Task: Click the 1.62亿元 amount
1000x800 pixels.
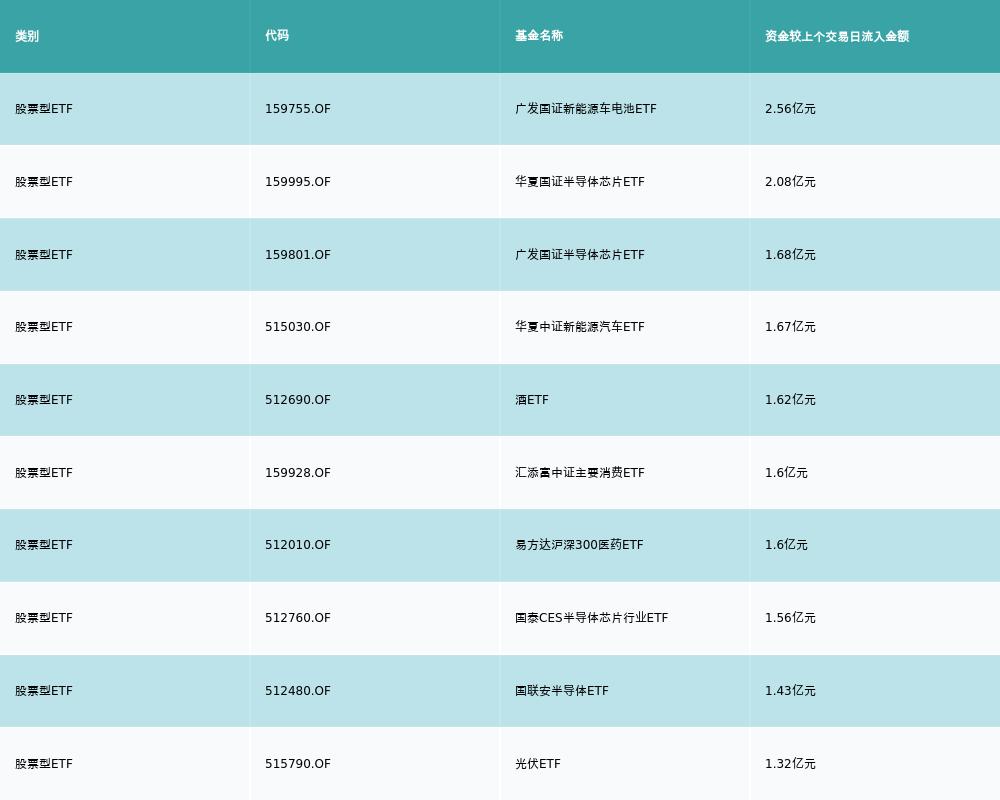Action: pyautogui.click(x=790, y=400)
